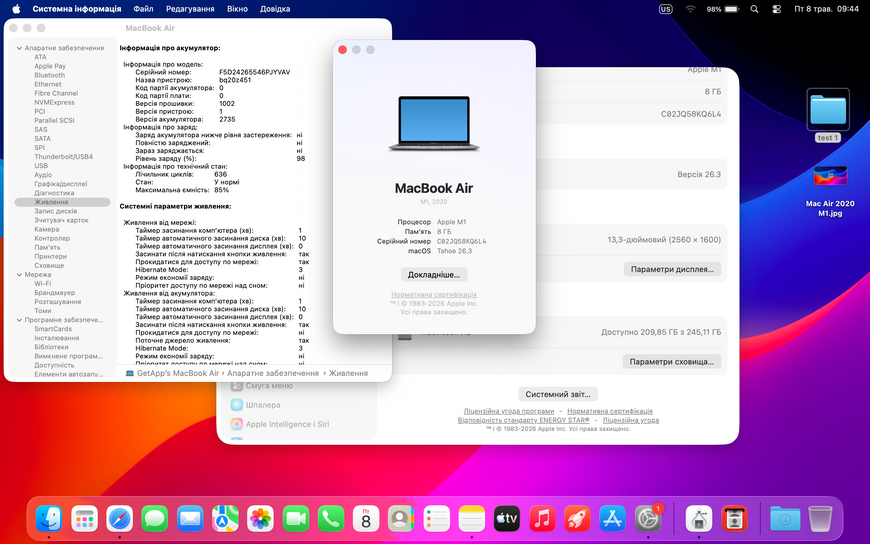This screenshot has width=870, height=544.
Task: Open the Довідка menu
Action: pos(275,9)
